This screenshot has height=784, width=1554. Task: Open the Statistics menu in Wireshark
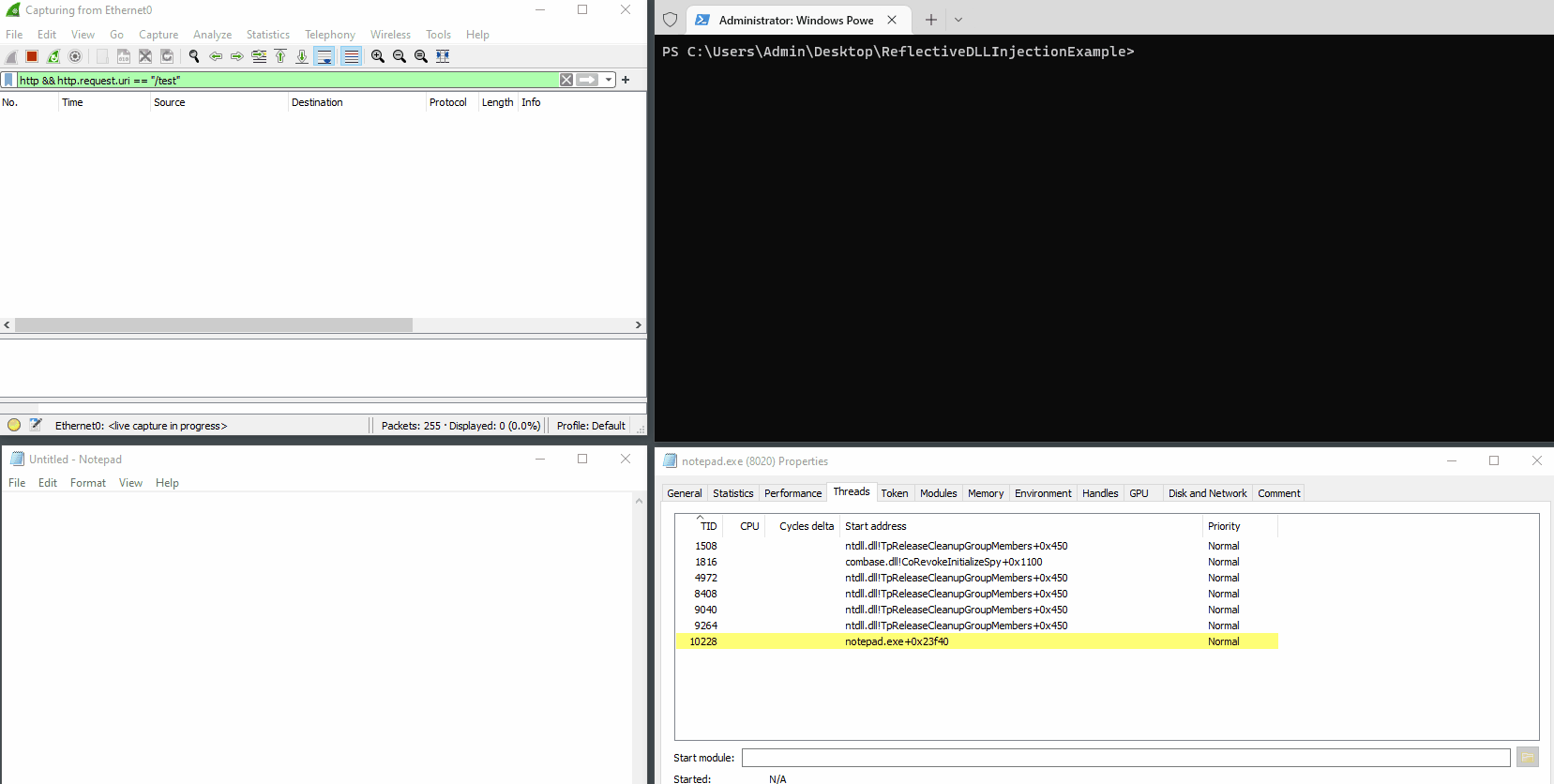[x=267, y=35]
